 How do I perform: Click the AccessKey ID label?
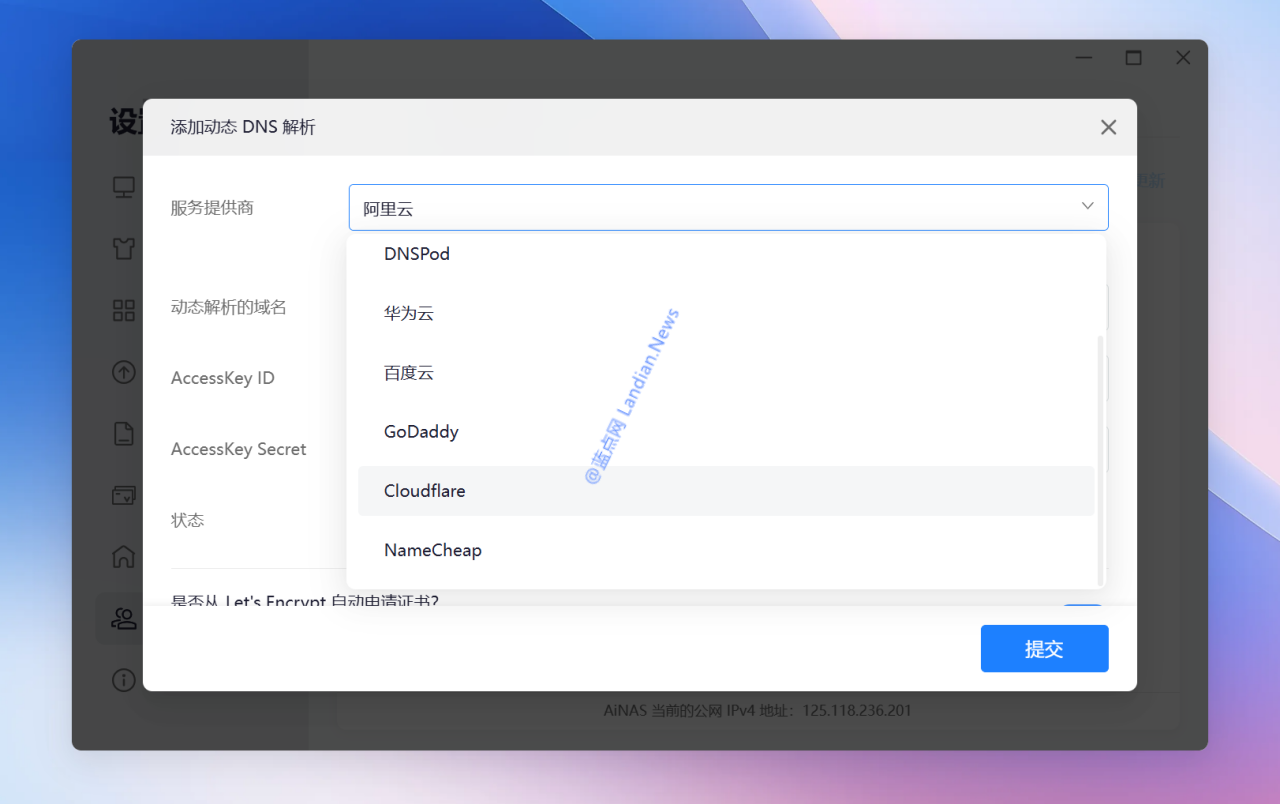(x=223, y=378)
